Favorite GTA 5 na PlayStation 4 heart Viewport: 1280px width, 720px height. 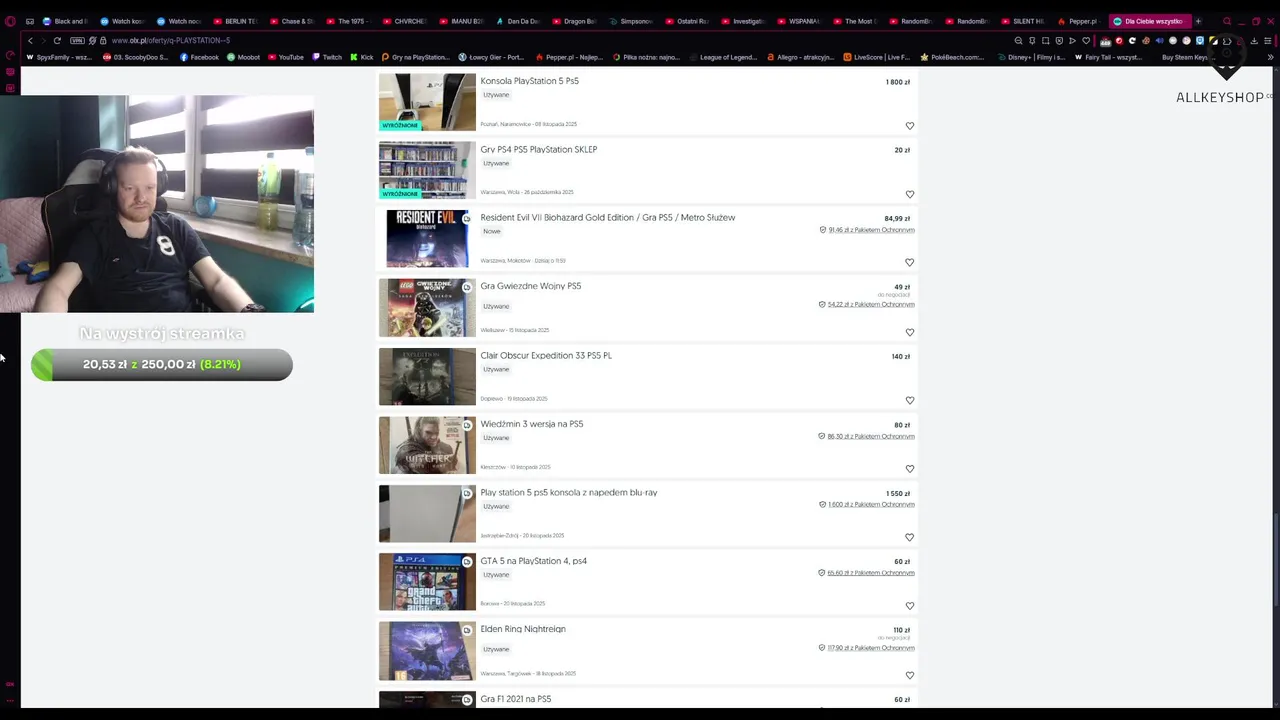coord(909,605)
